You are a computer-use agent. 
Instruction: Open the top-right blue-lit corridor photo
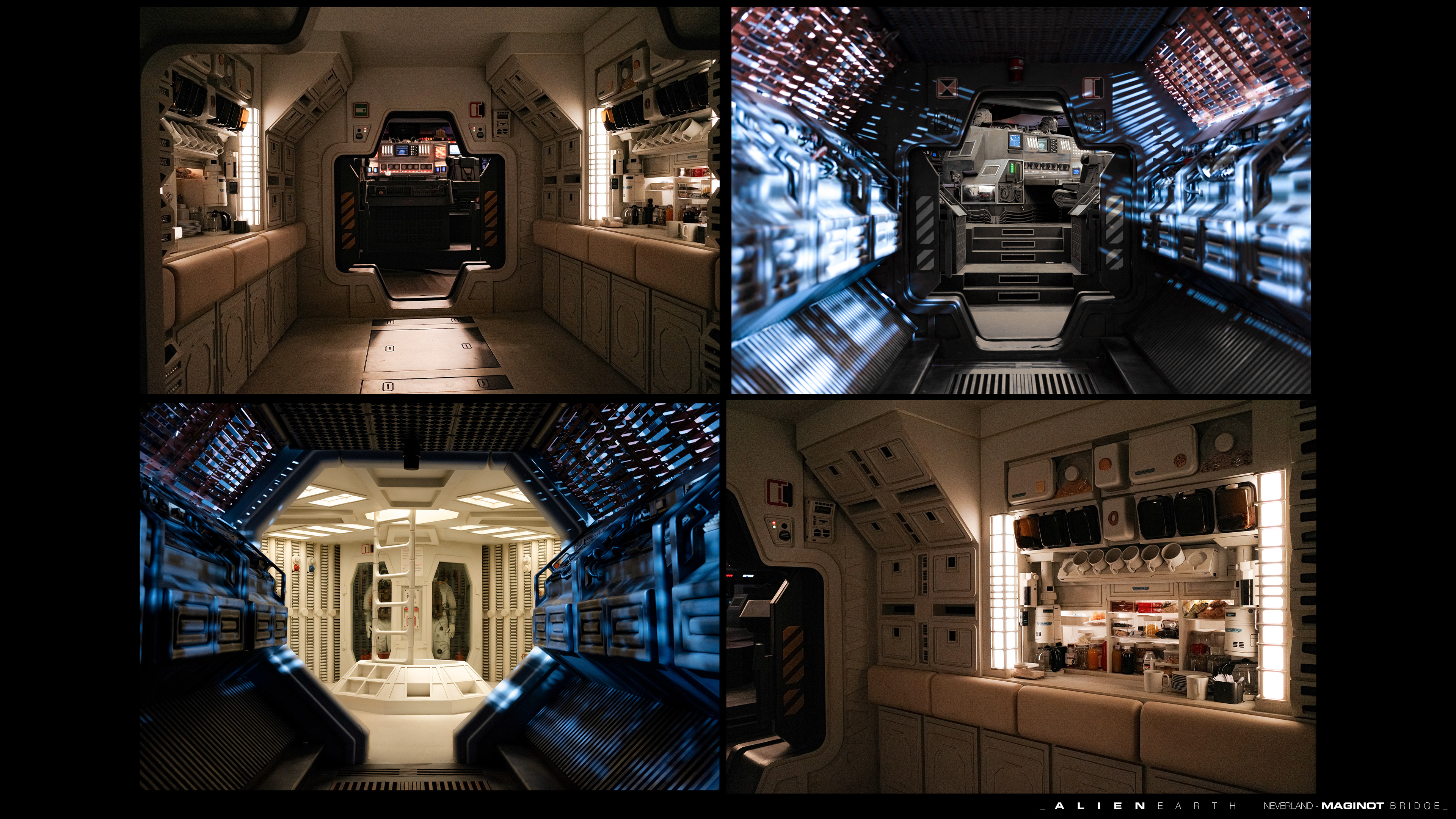(1021, 200)
